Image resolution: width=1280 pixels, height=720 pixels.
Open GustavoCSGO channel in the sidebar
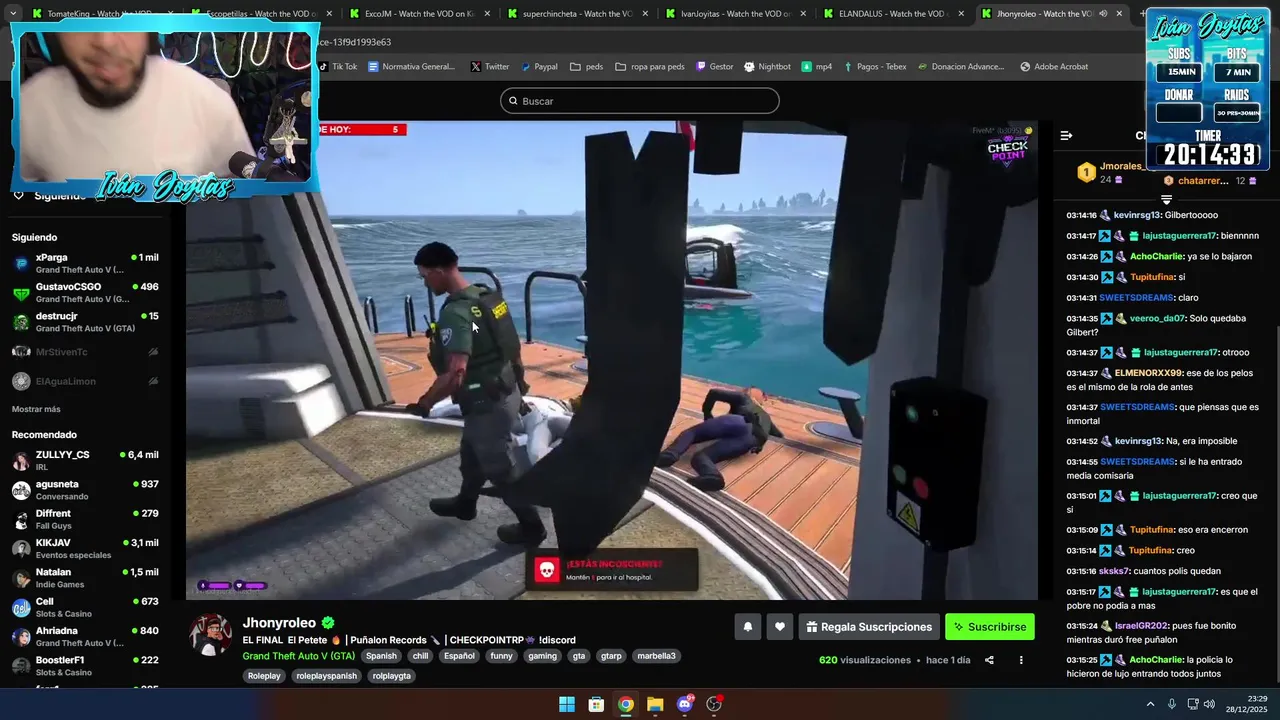[x=85, y=293]
